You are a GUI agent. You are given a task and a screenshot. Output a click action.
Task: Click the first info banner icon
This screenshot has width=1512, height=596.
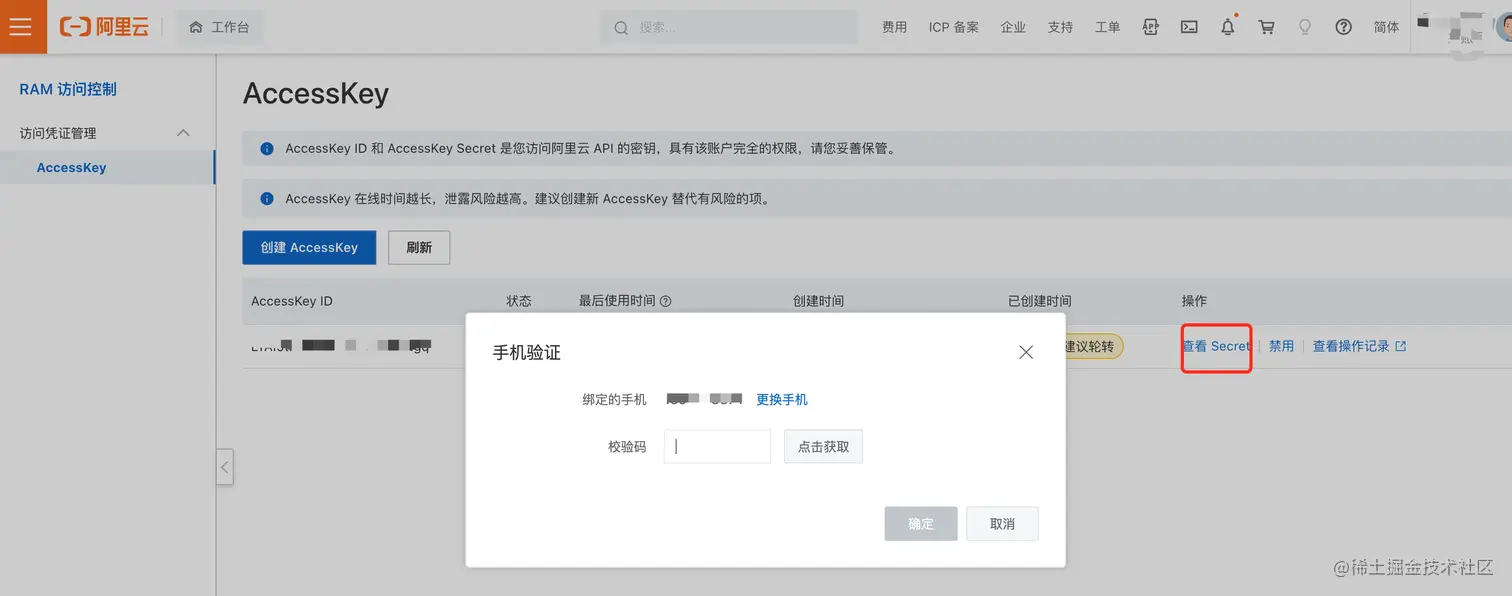coord(267,149)
